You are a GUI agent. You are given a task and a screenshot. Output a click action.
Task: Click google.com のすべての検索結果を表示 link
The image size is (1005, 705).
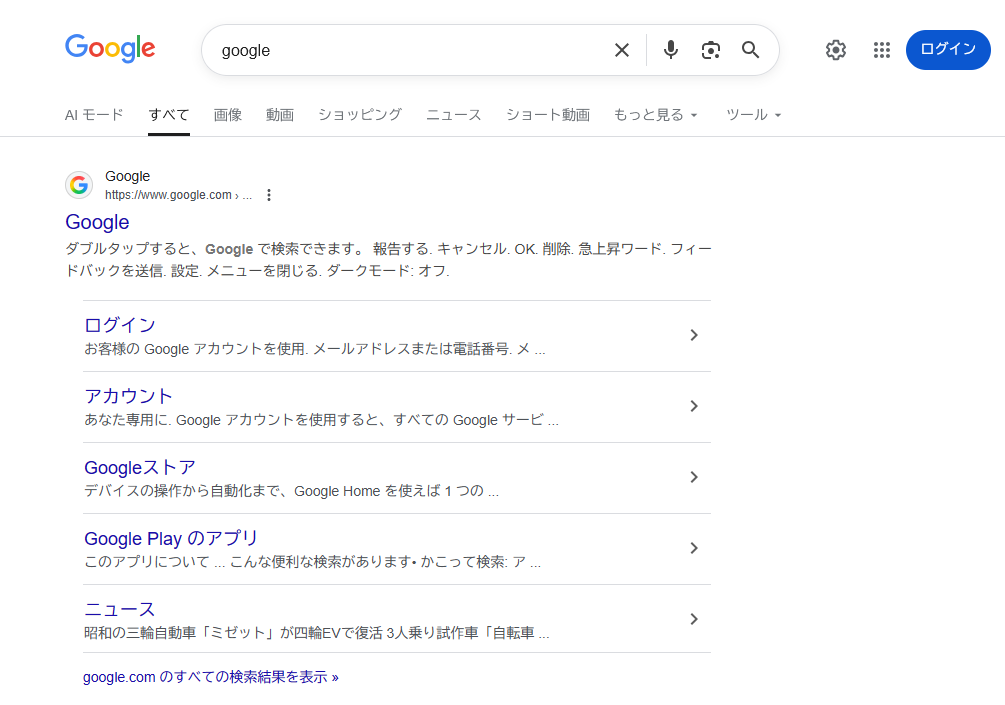[211, 677]
